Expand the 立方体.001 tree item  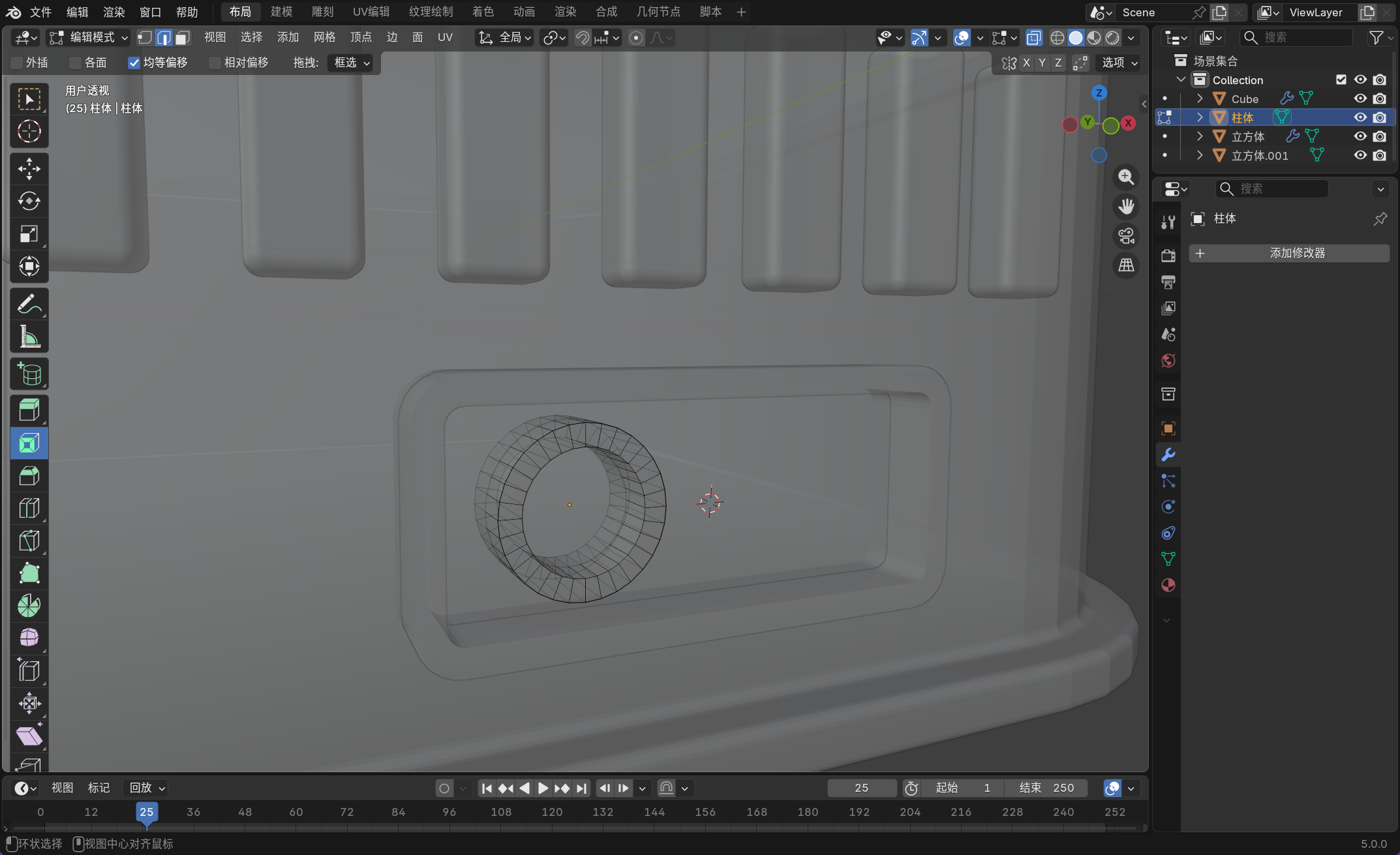click(1199, 155)
